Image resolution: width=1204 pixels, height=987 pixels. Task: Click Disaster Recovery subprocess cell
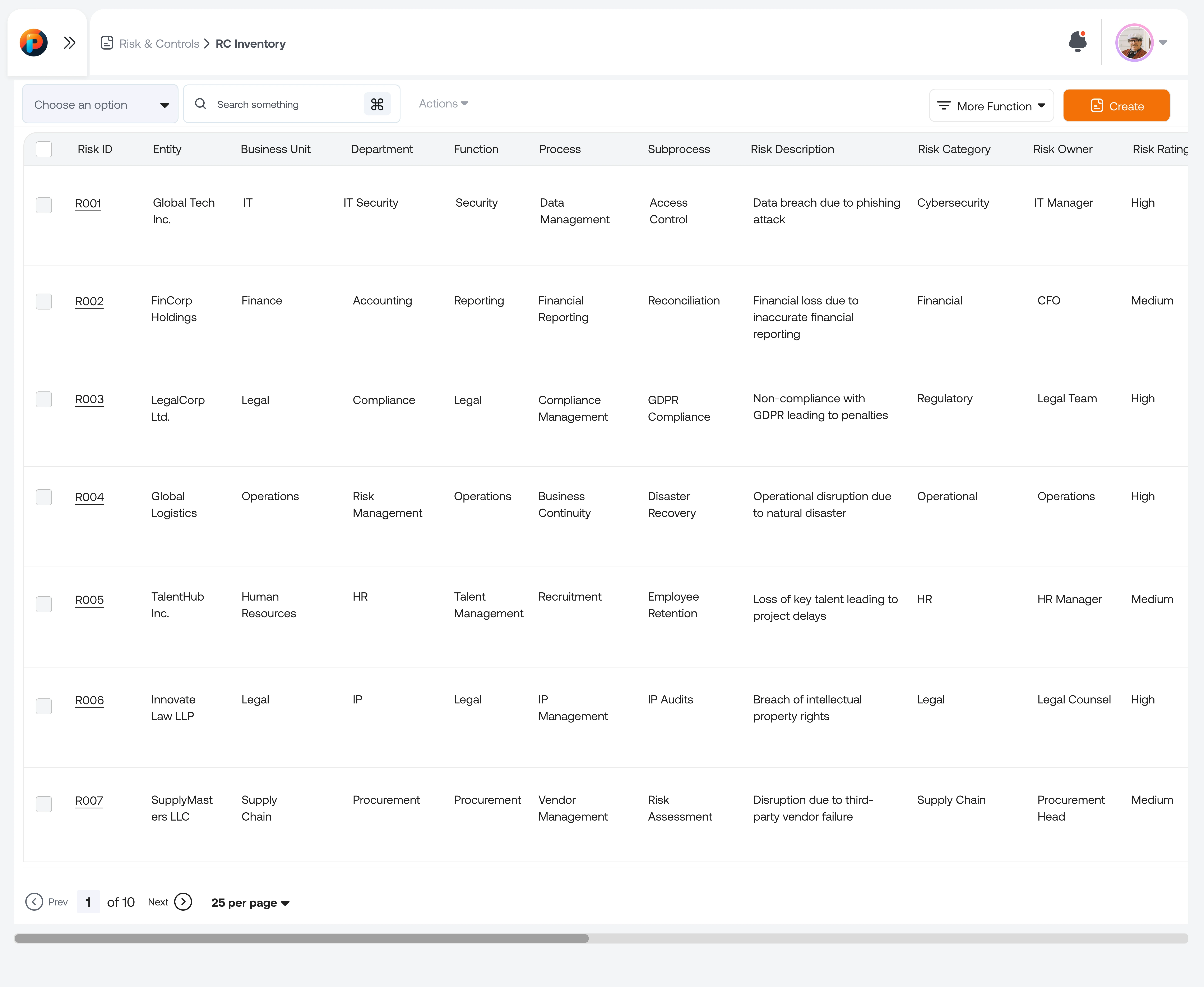pyautogui.click(x=672, y=504)
